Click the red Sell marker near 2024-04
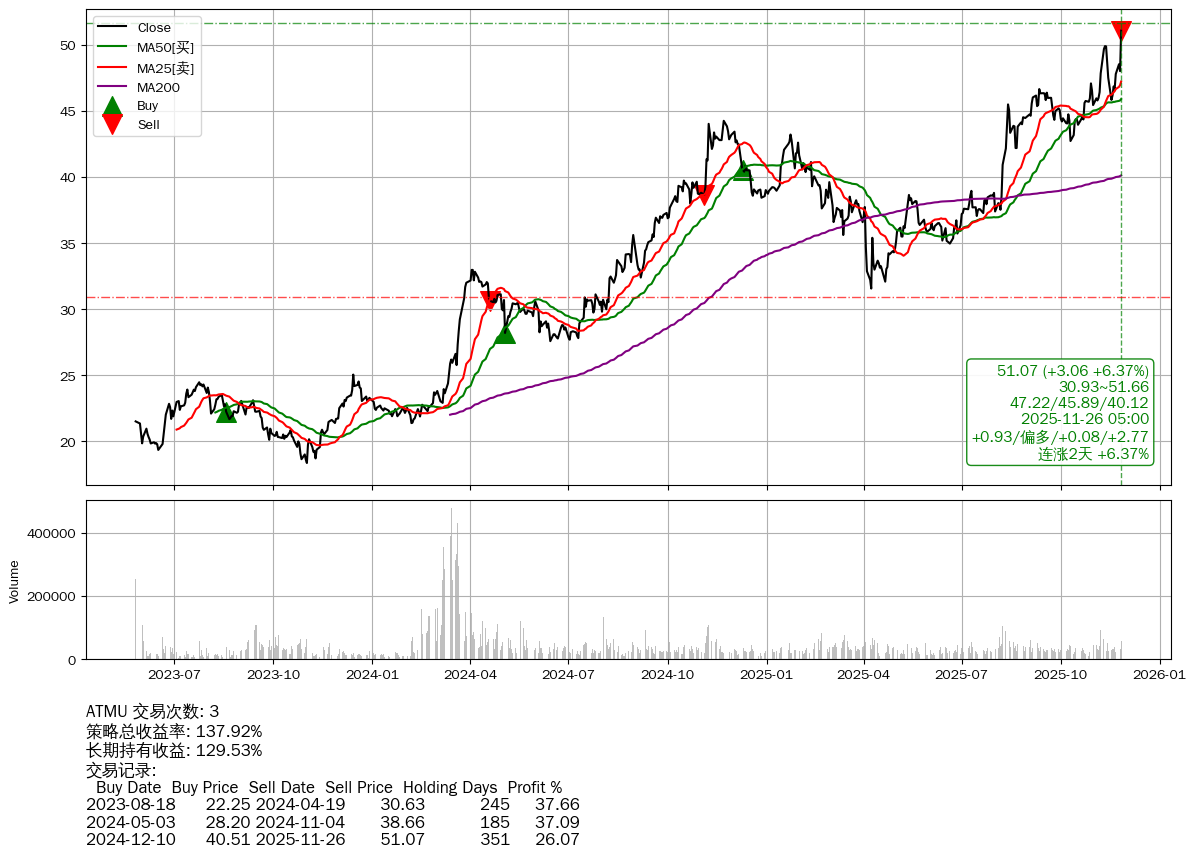Viewport: 1196px width, 857px height. click(x=490, y=301)
